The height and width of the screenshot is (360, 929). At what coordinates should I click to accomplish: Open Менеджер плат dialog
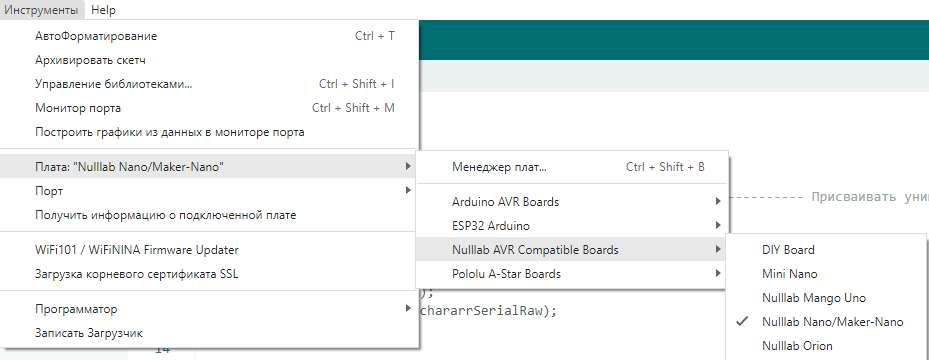[572, 167]
